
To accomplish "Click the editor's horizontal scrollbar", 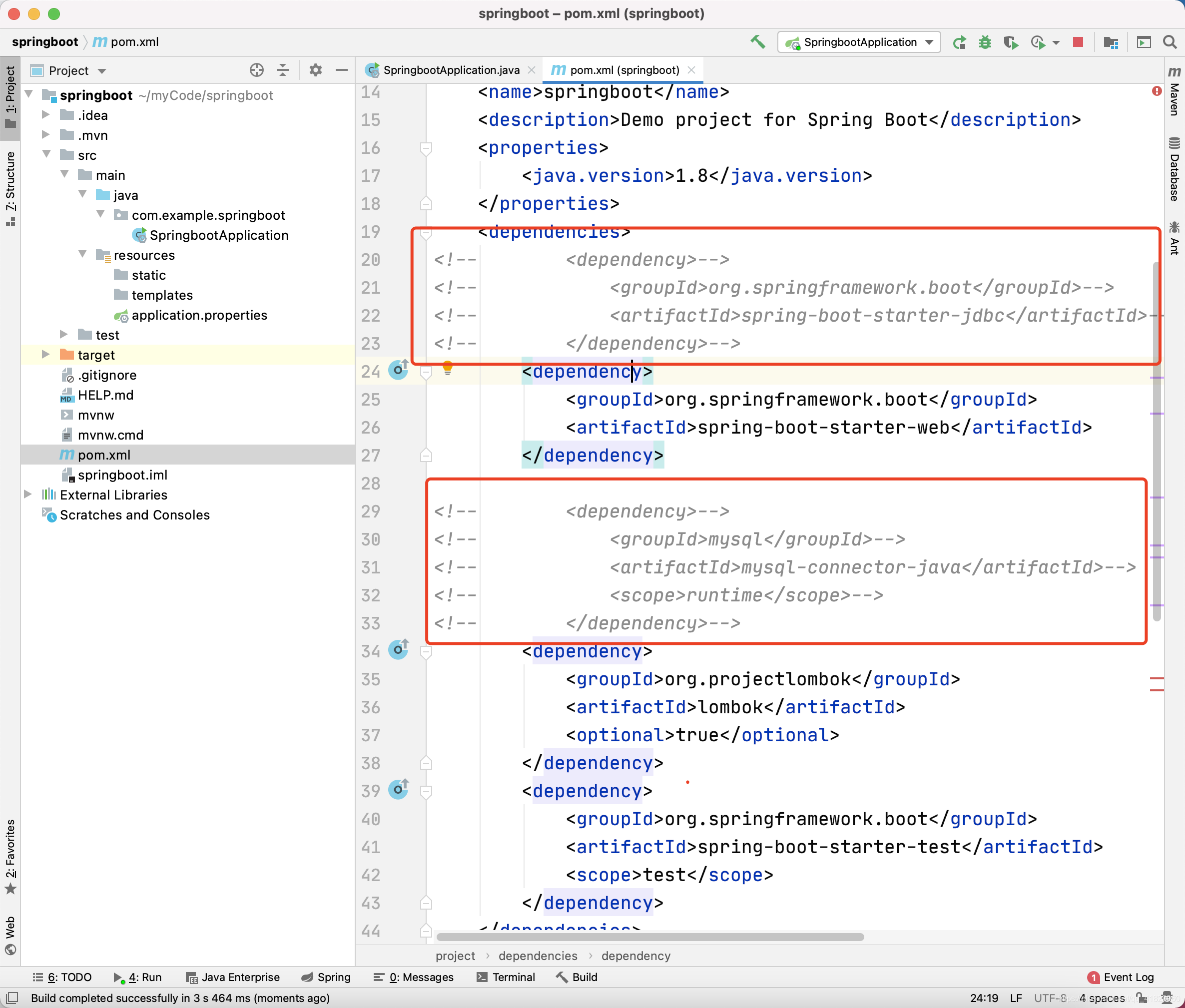I will click(x=645, y=937).
